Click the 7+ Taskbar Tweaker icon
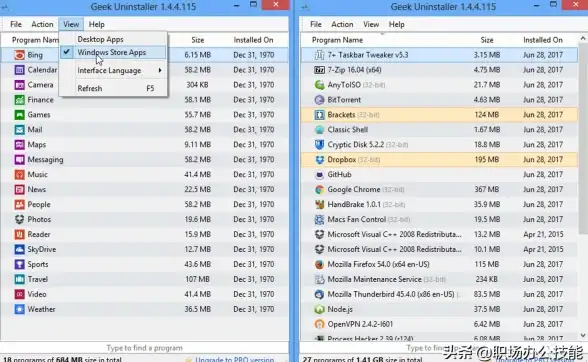 320,55
